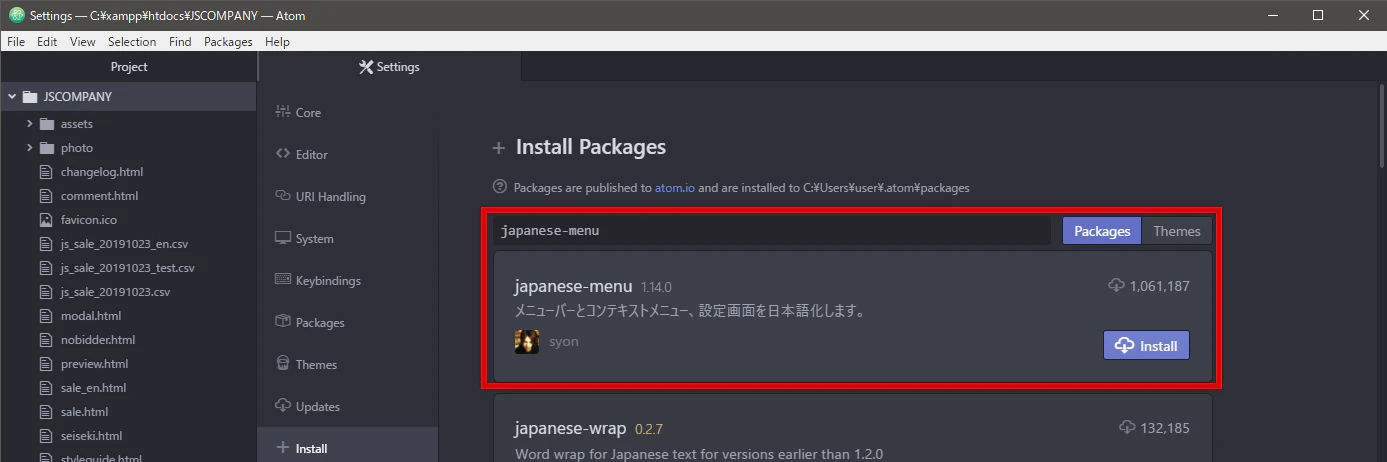Viewport: 1387px width, 462px height.
Task: Expand the photo folder
Action: click(30, 148)
